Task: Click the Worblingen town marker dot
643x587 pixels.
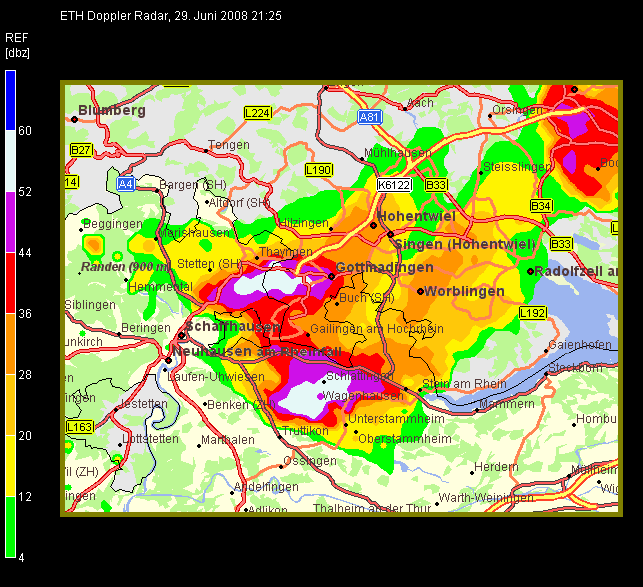Action: 420,292
